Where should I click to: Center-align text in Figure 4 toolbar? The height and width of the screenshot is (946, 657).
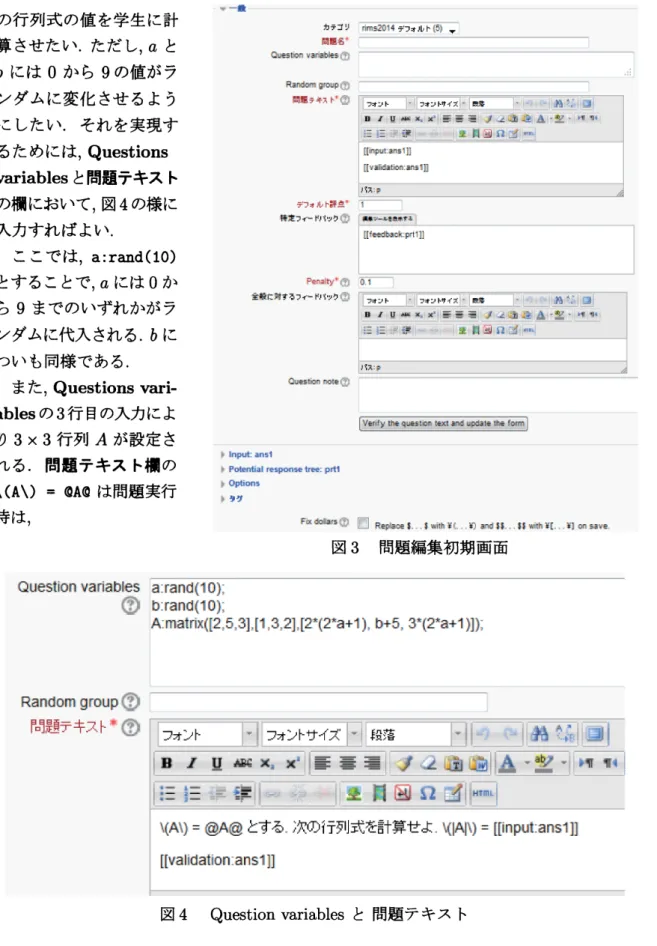348,763
